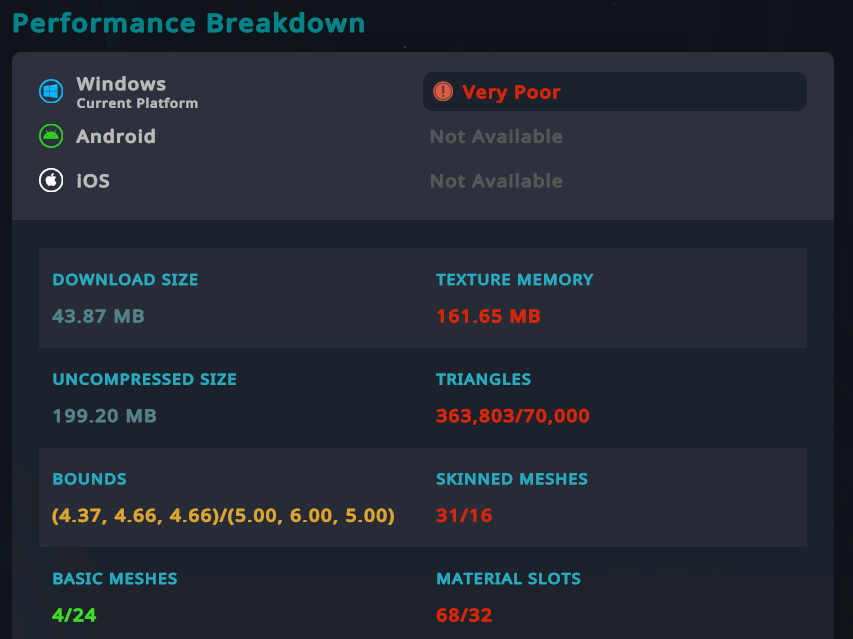Click the Texture Memory value 161.65 MB
Viewport: 853px width, 639px height.
(x=488, y=316)
